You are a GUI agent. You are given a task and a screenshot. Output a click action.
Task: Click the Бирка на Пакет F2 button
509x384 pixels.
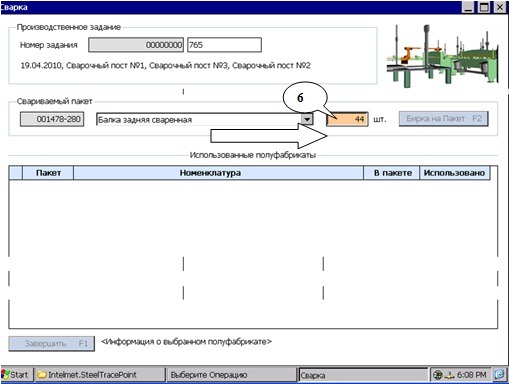click(444, 119)
